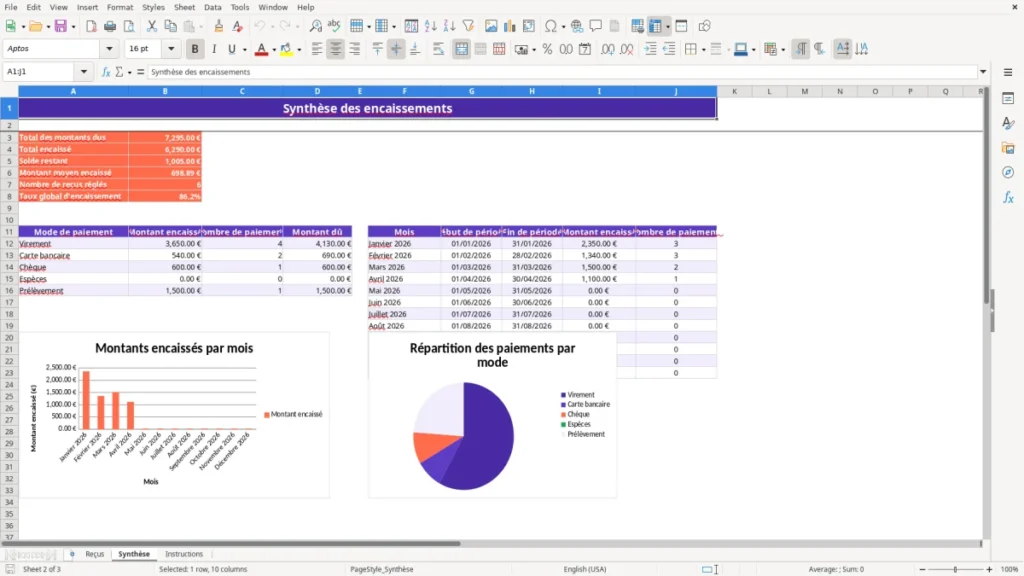This screenshot has height=576, width=1024.
Task: Select column K header
Action: [x=734, y=91]
